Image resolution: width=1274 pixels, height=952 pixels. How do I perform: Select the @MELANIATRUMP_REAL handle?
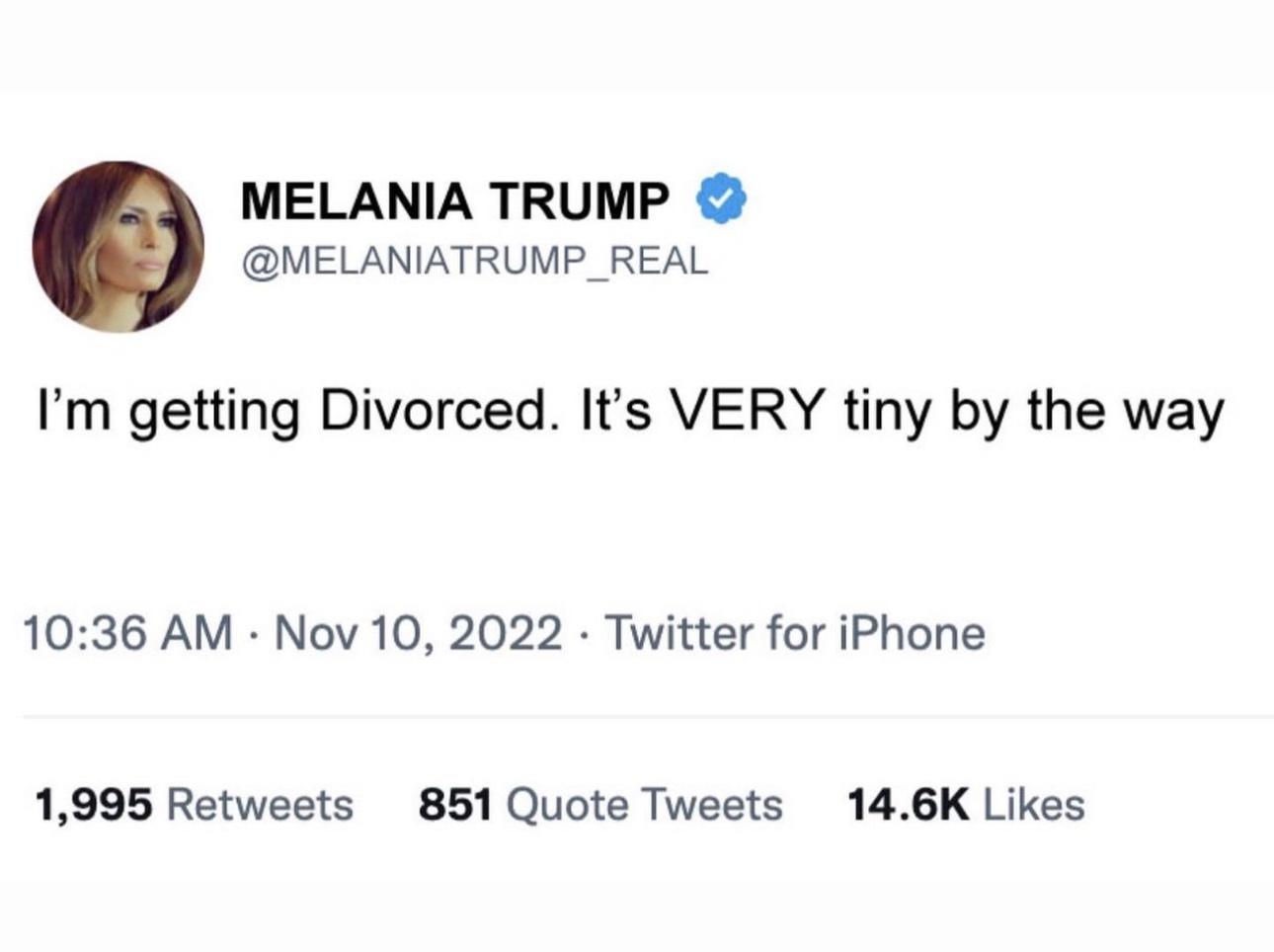pos(474,260)
